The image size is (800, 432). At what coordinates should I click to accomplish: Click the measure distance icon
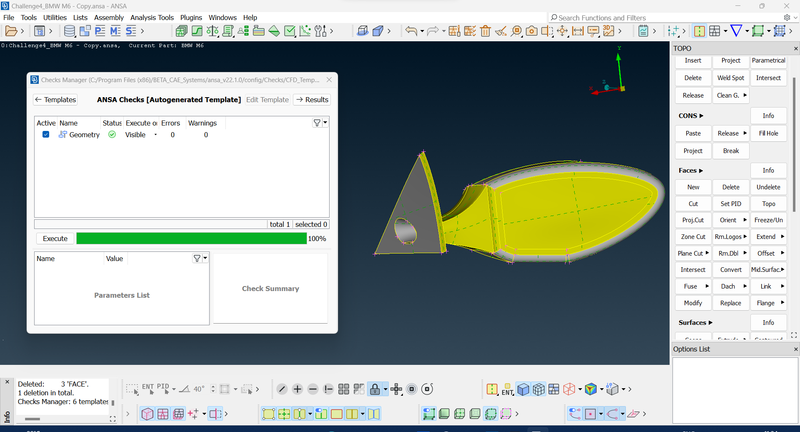tap(578, 31)
